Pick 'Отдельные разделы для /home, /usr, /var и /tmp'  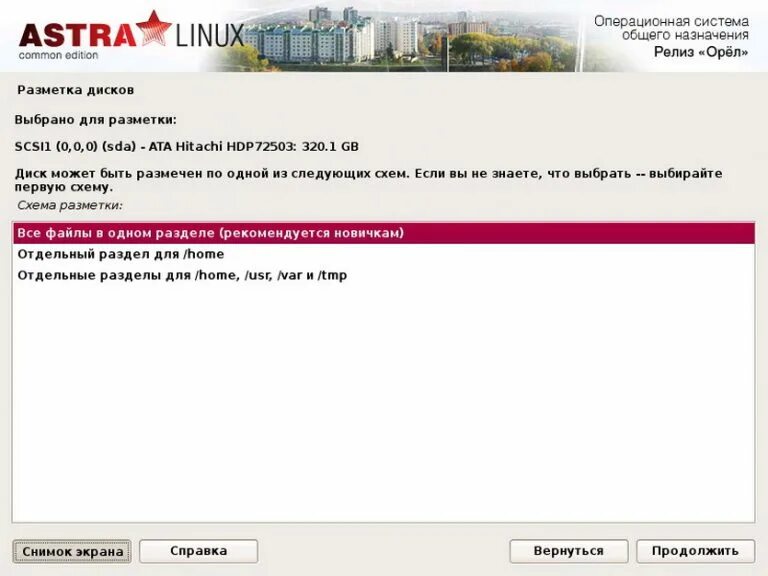383,275
